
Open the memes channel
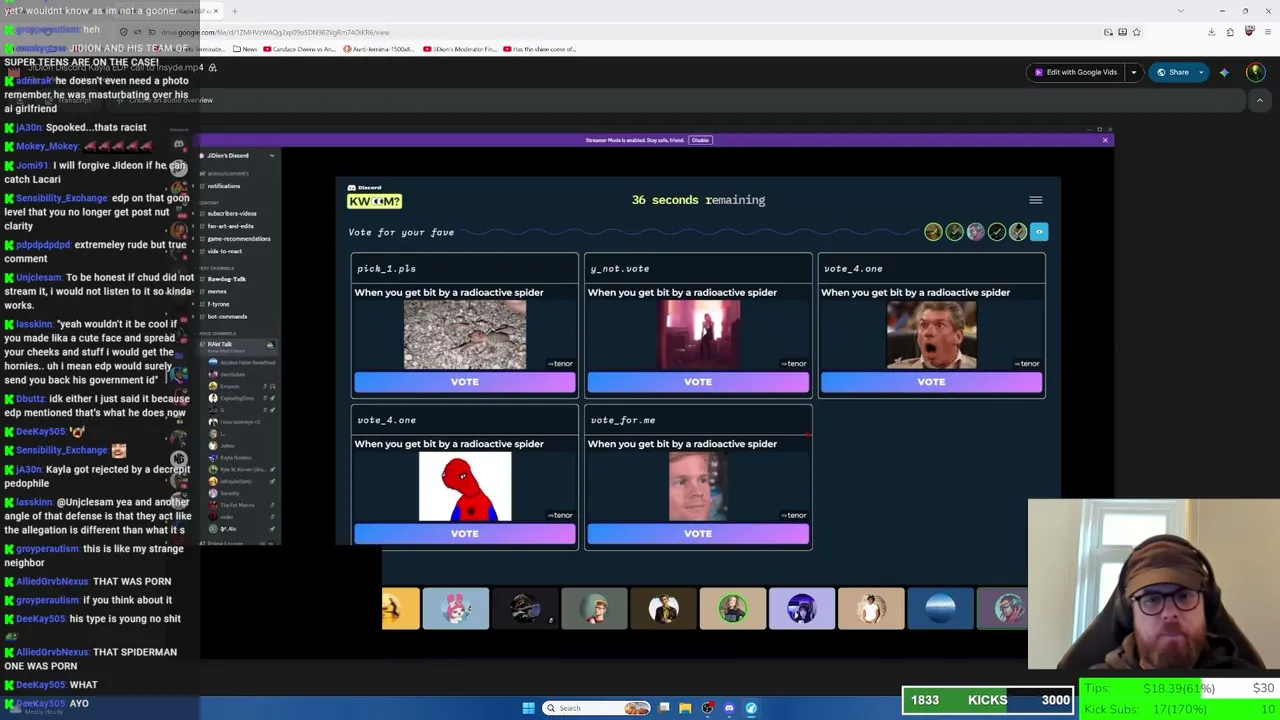[x=216, y=292]
